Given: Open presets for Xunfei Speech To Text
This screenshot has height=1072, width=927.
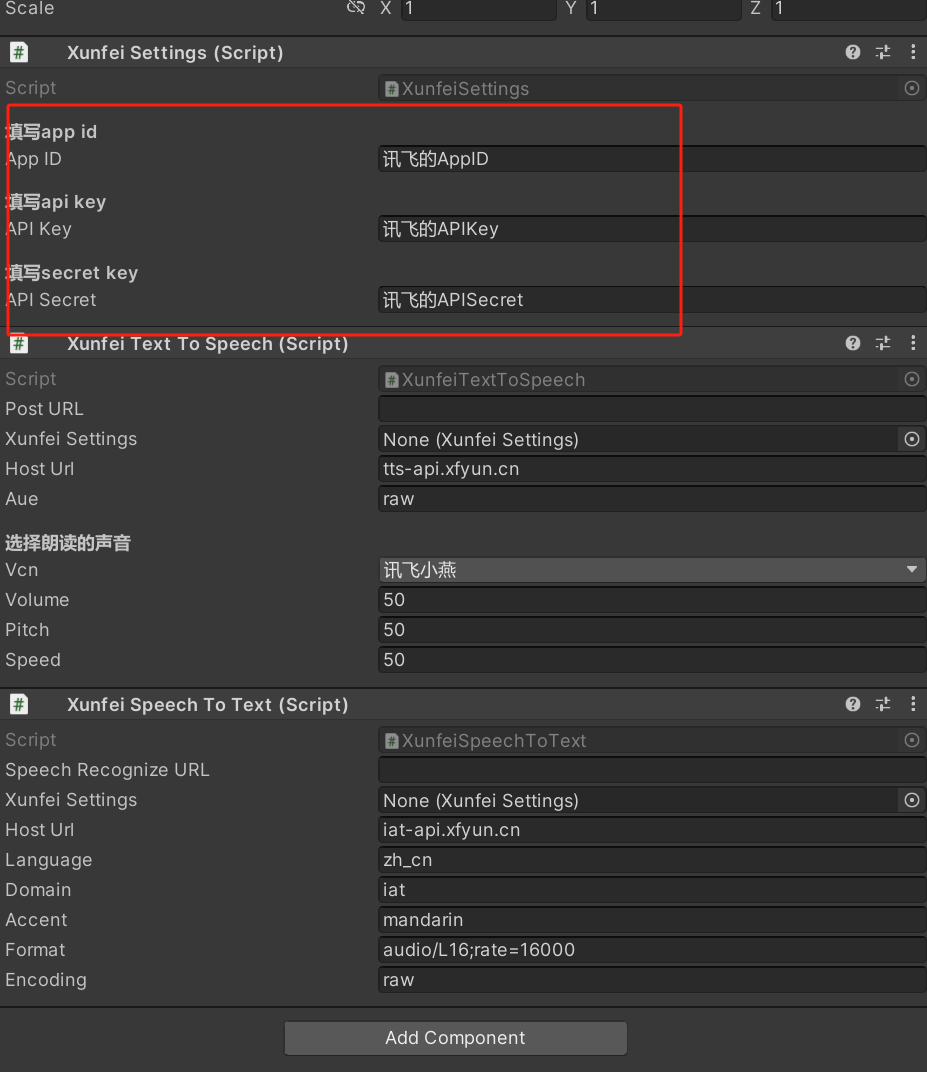Looking at the screenshot, I should (x=883, y=704).
